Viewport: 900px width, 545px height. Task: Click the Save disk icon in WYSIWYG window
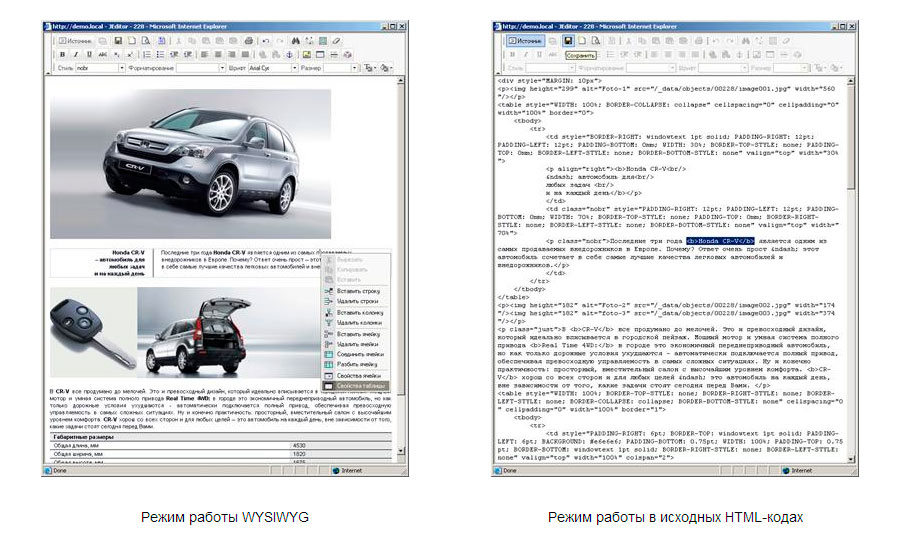(x=118, y=41)
